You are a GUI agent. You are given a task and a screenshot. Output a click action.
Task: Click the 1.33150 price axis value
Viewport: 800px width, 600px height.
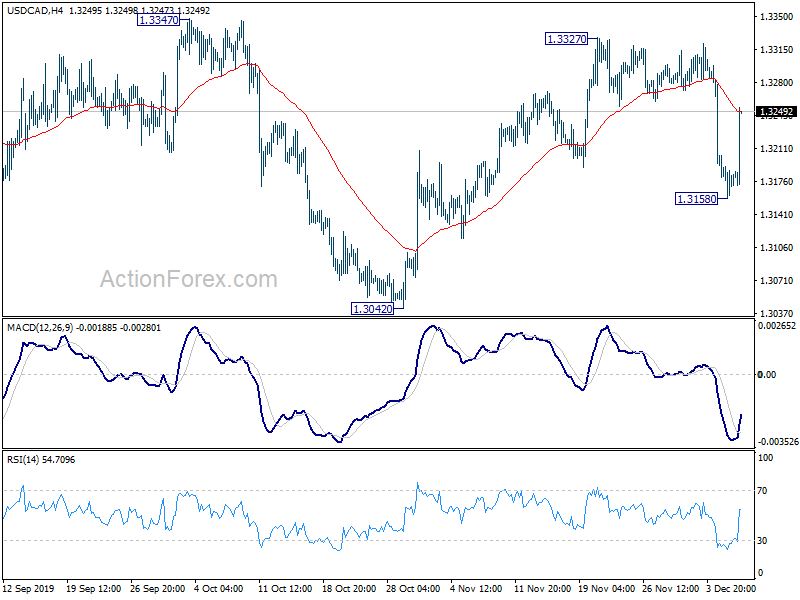(777, 49)
